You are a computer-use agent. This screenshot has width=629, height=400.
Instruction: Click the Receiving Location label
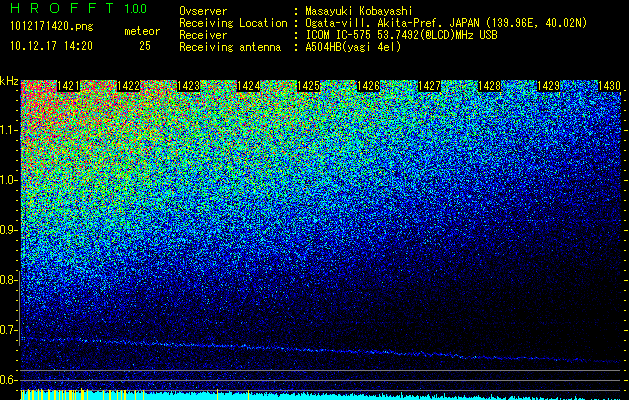click(x=233, y=23)
